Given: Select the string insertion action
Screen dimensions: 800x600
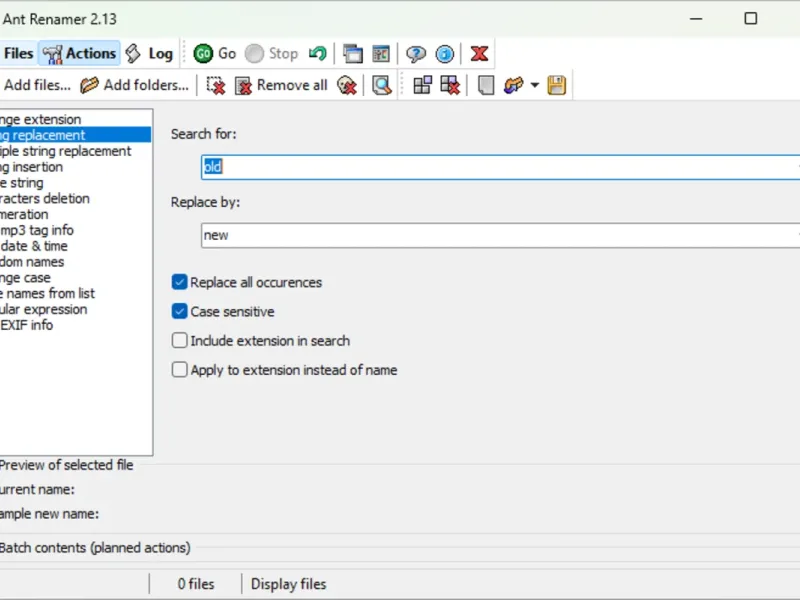Looking at the screenshot, I should click(x=76, y=167).
